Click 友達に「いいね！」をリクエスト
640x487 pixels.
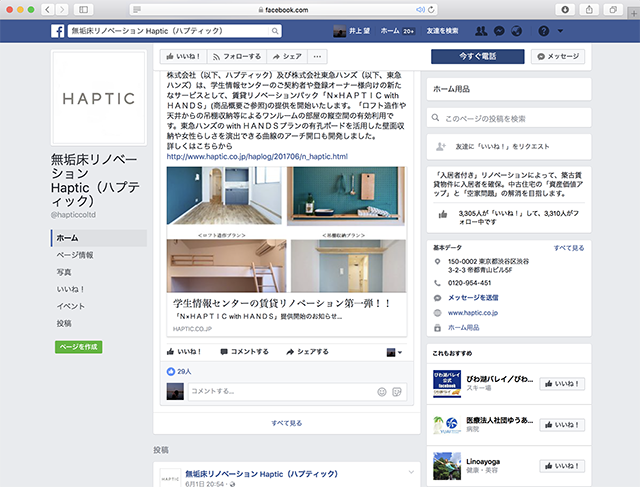[x=509, y=147]
